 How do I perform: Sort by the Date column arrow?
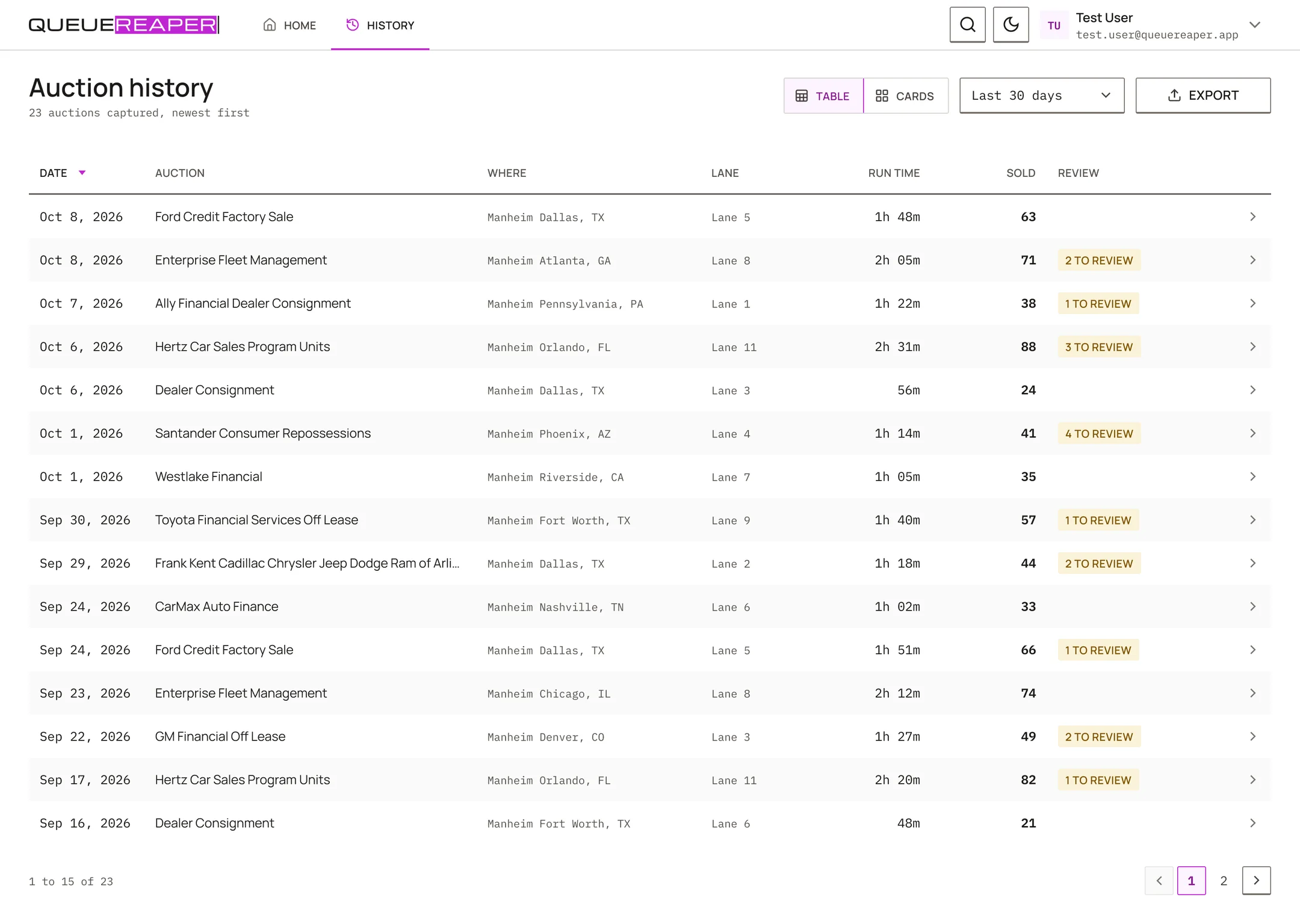82,173
